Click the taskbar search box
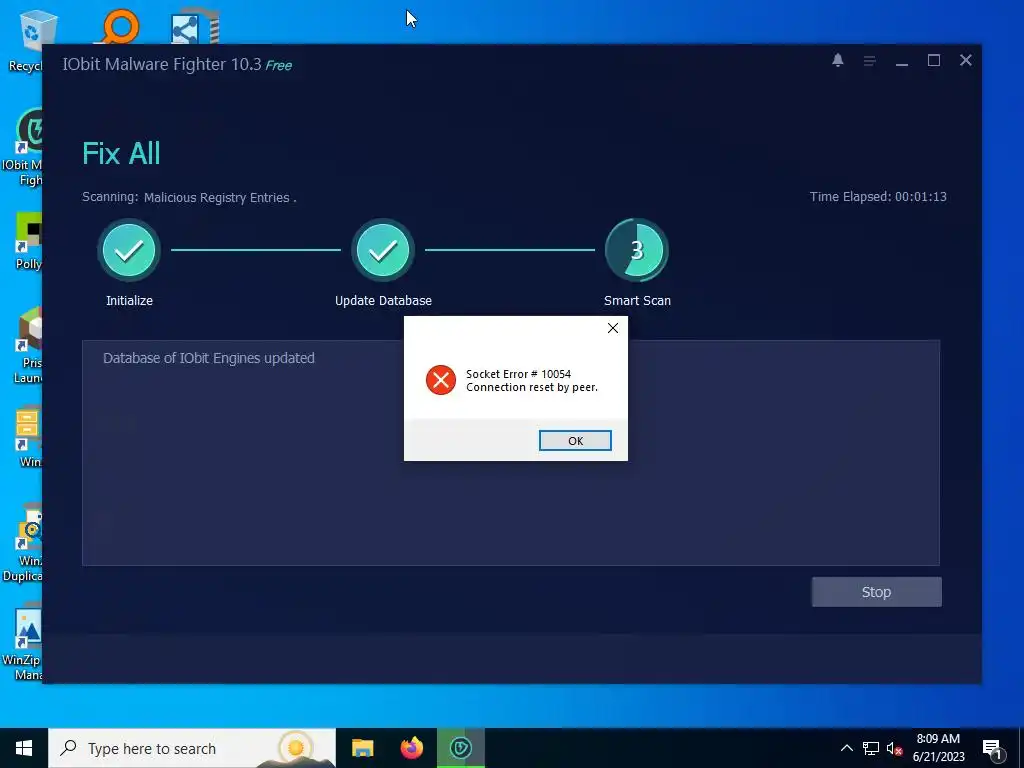Screen dimensions: 1024x768 (x=192, y=748)
